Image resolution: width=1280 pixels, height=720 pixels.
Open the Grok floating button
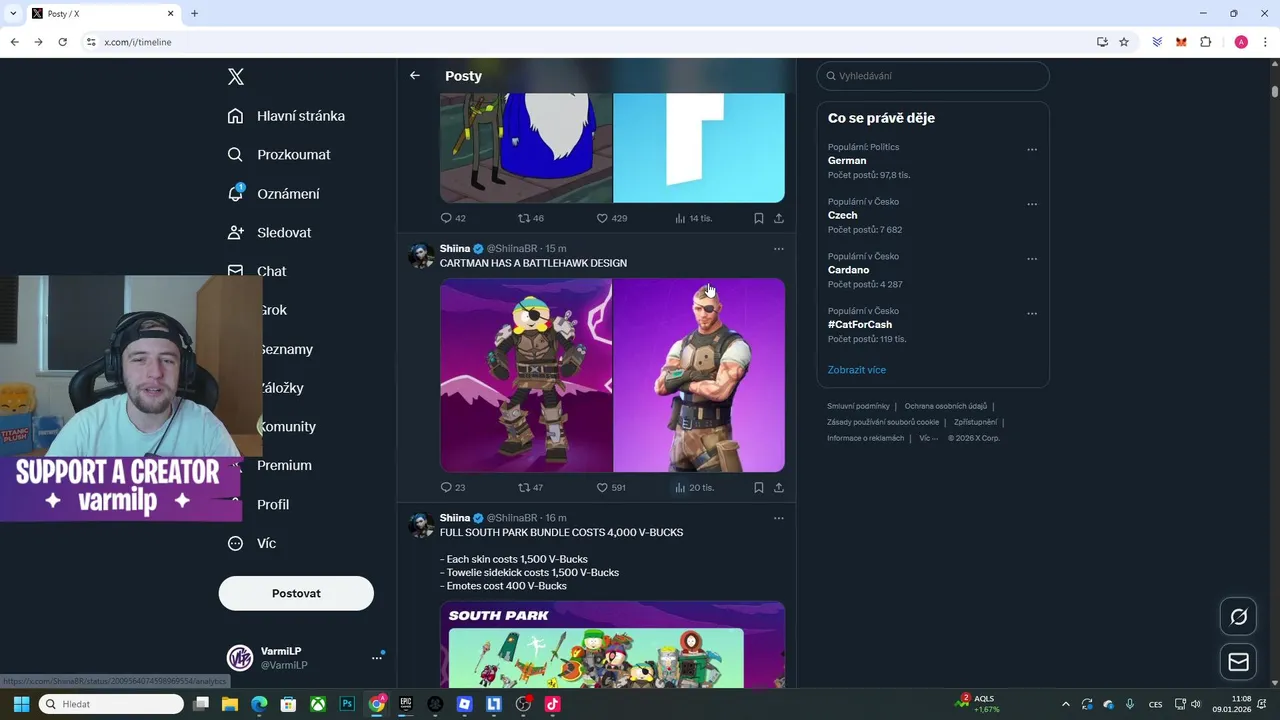click(x=1238, y=617)
